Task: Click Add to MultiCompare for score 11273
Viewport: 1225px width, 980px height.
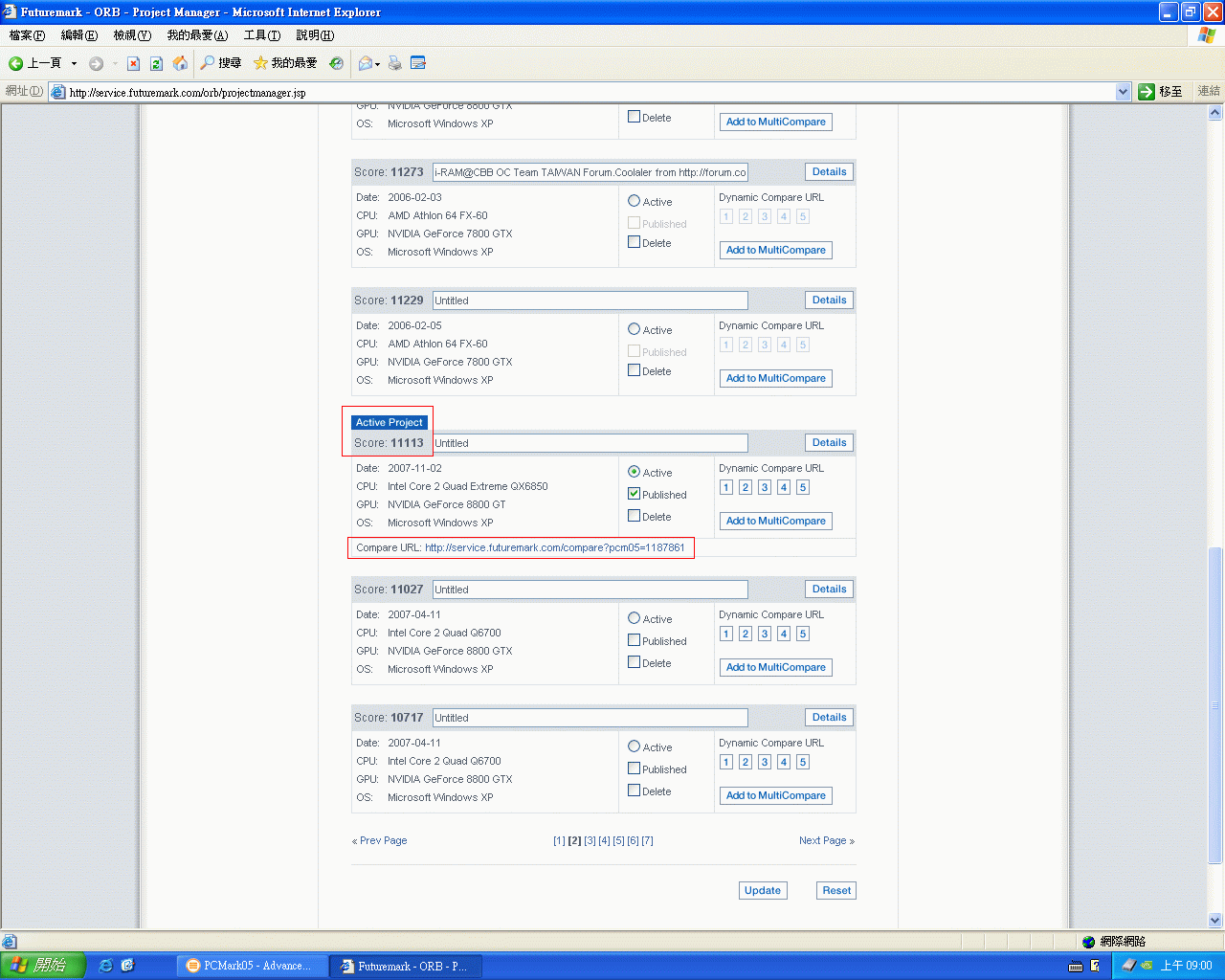Action: pyautogui.click(x=776, y=250)
